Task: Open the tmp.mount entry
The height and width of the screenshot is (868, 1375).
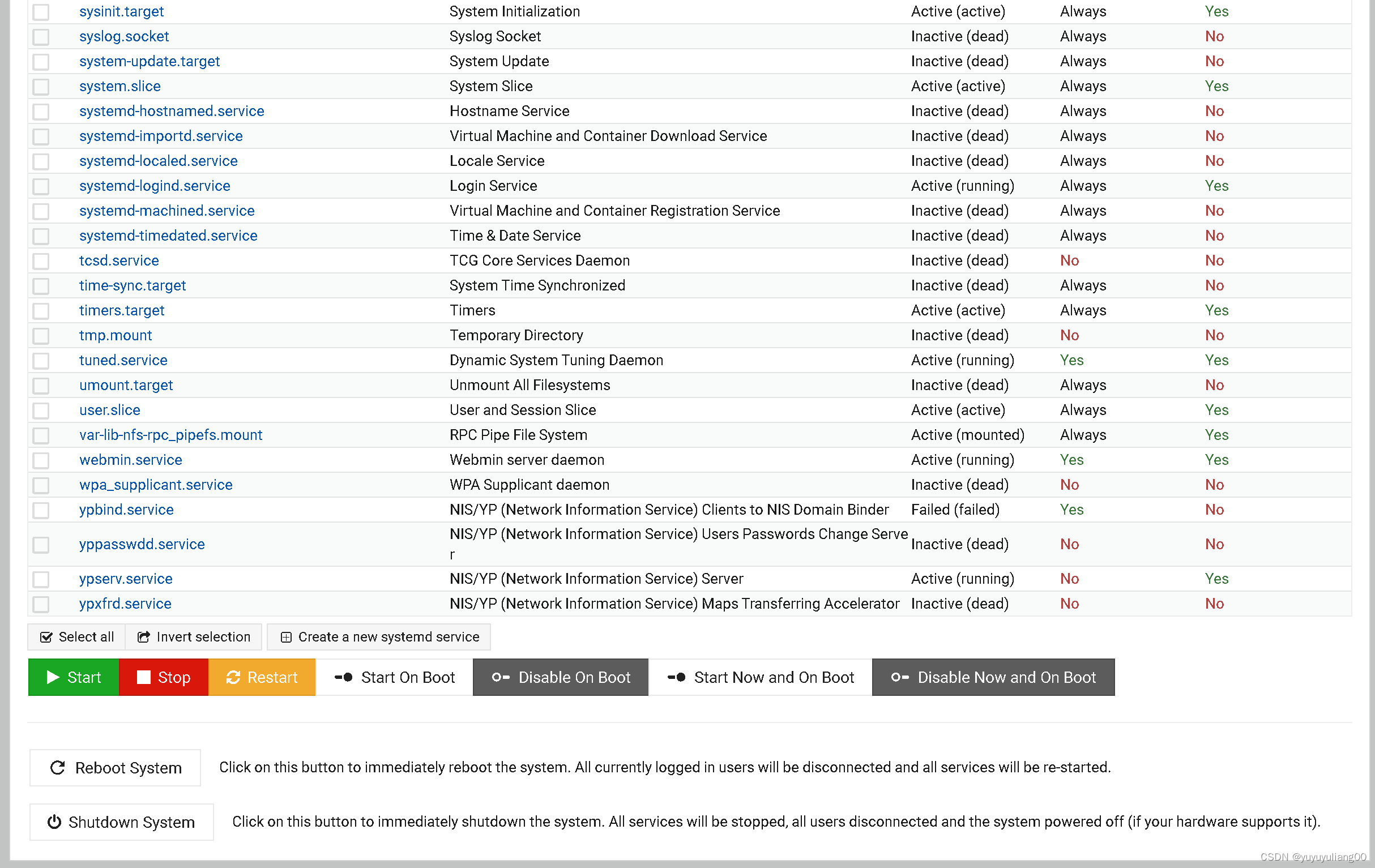Action: click(116, 335)
